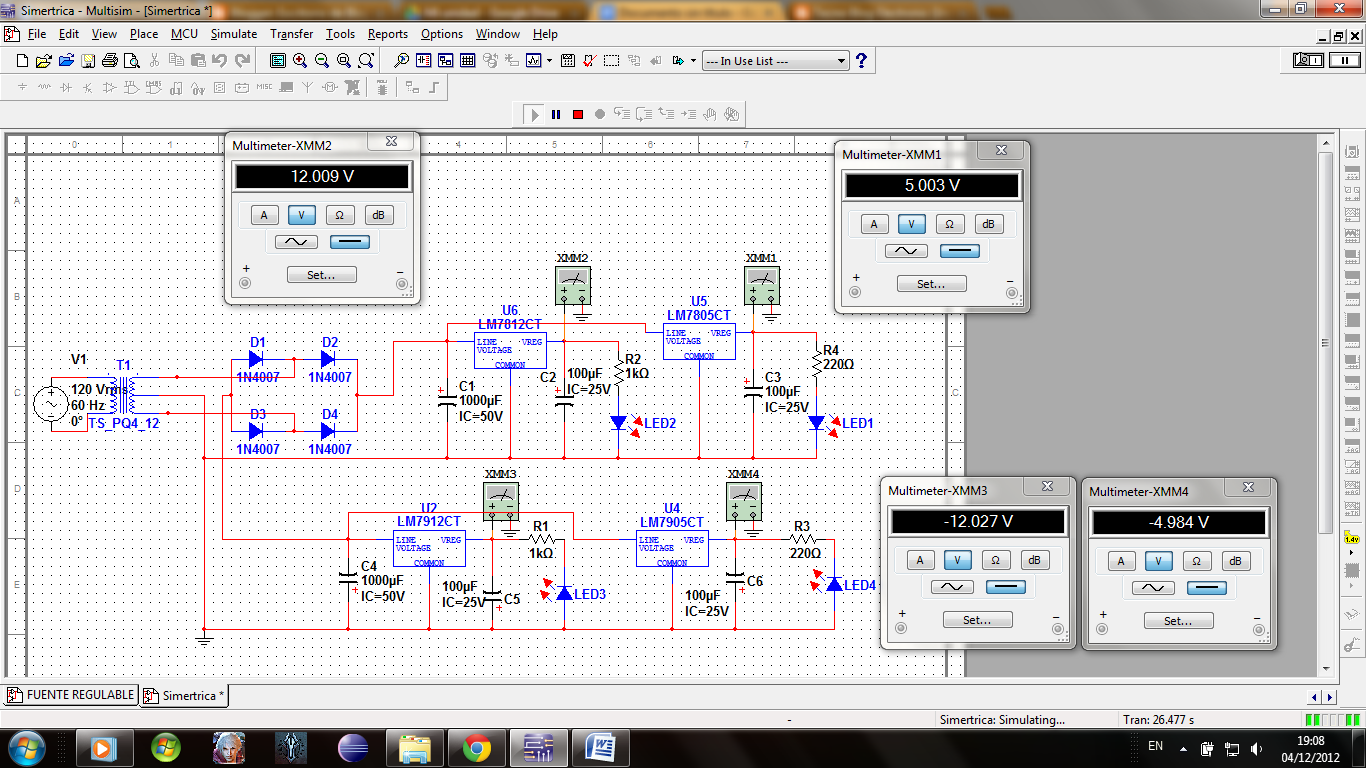Expand the analysis icon dropdown arrow
Viewport: 1366px width, 768px height.
(549, 60)
